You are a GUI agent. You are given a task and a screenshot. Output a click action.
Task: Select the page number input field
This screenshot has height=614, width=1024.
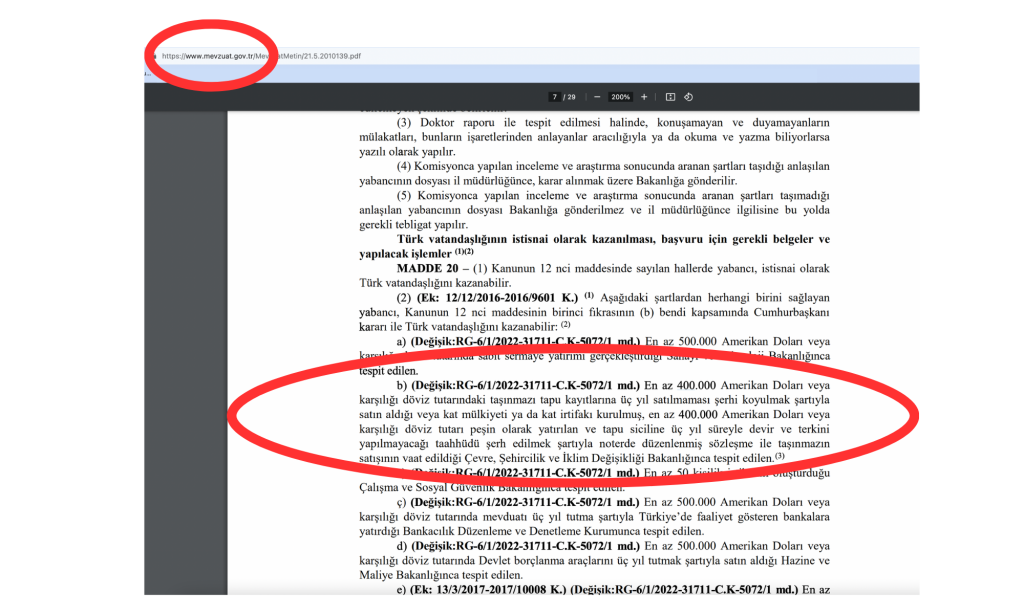pos(555,97)
